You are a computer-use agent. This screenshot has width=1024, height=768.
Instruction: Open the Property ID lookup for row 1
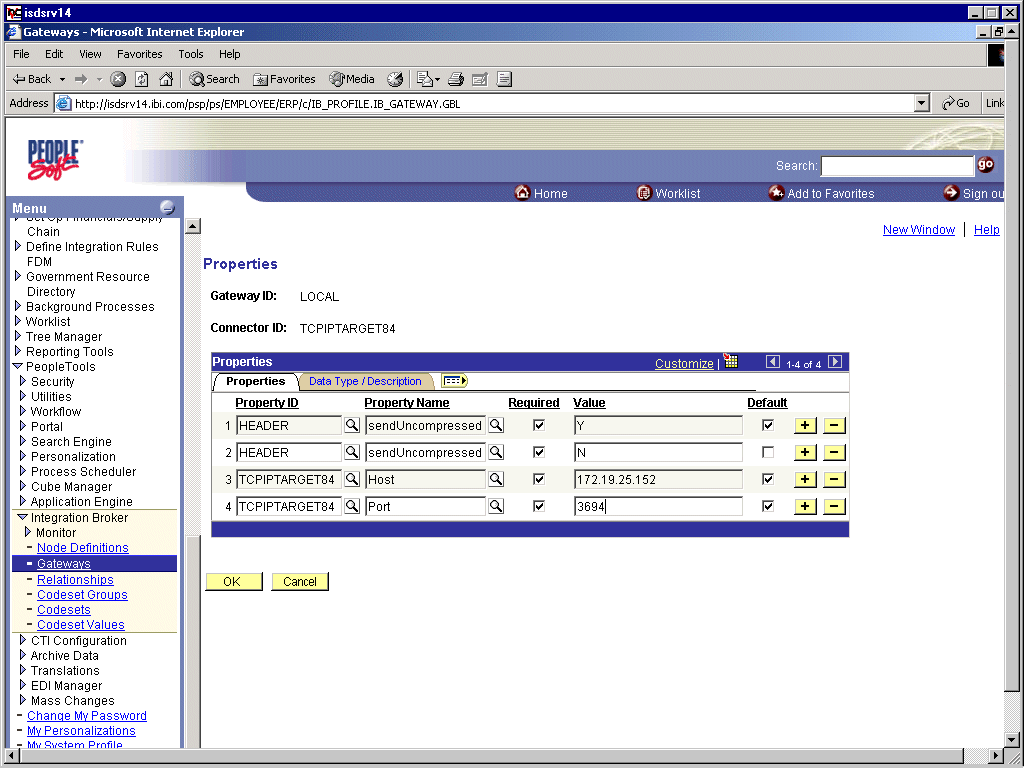click(x=351, y=425)
